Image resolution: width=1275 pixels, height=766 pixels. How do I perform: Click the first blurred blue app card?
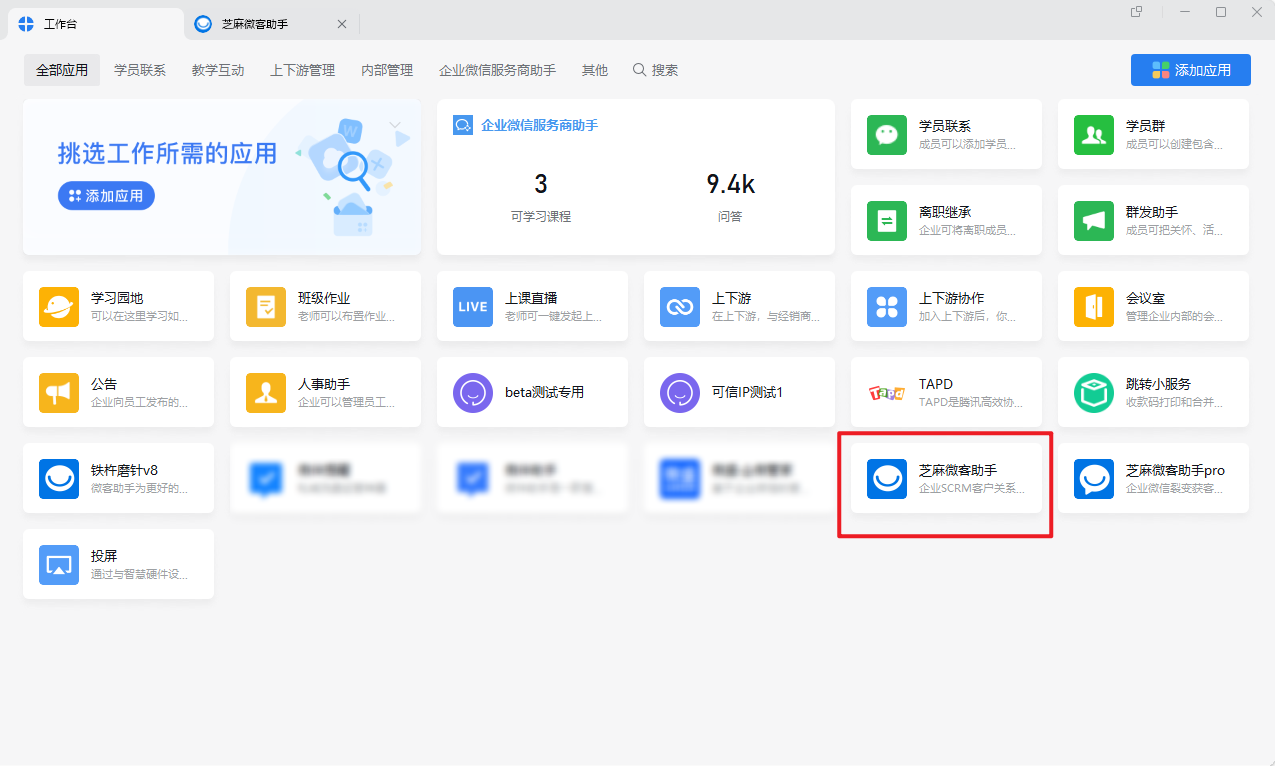tap(325, 478)
